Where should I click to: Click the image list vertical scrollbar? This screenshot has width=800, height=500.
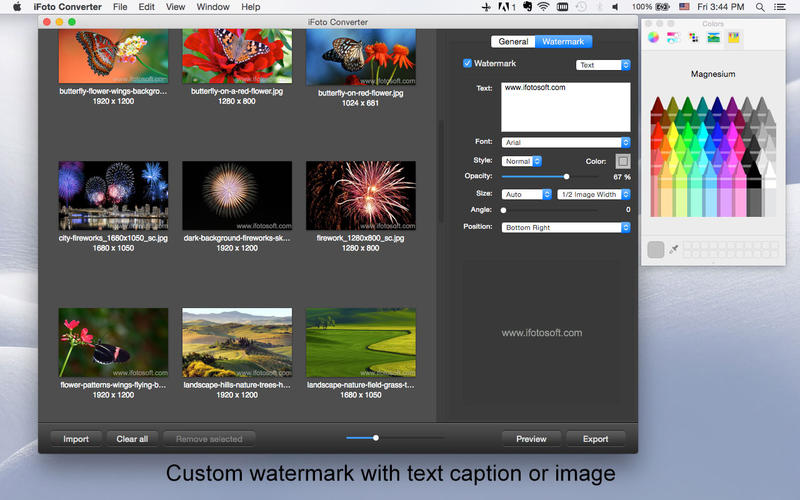click(x=441, y=170)
